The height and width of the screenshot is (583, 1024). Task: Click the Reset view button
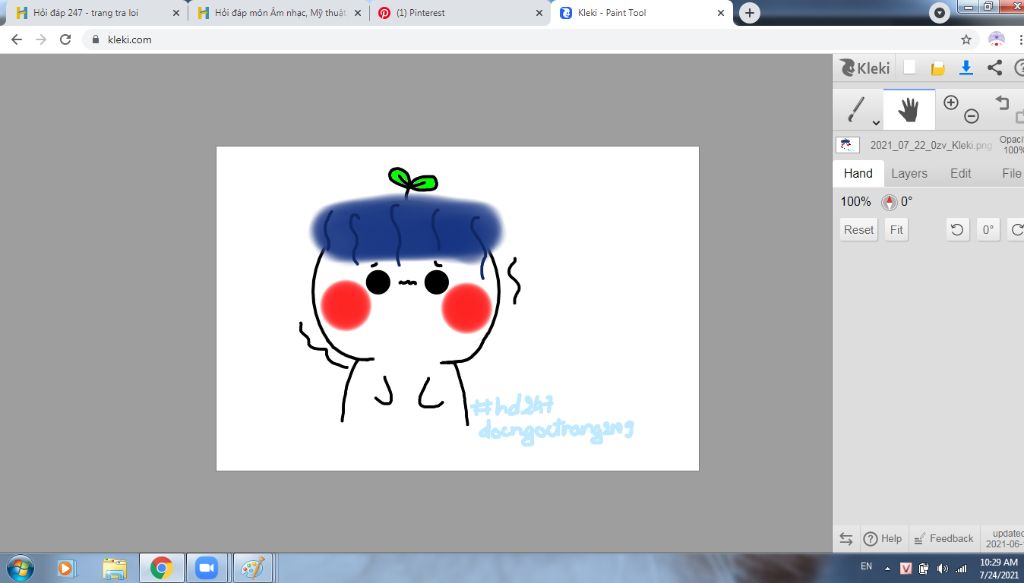[858, 230]
